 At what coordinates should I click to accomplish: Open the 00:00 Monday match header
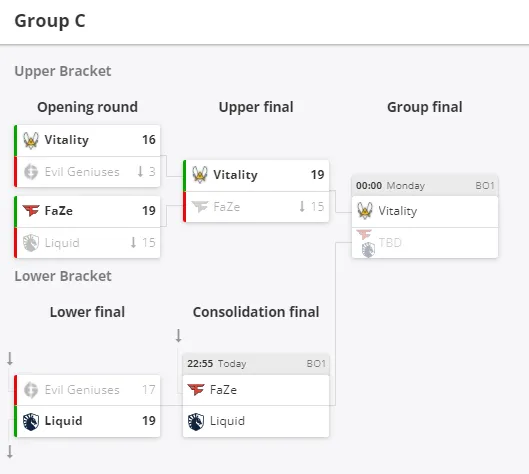point(425,186)
